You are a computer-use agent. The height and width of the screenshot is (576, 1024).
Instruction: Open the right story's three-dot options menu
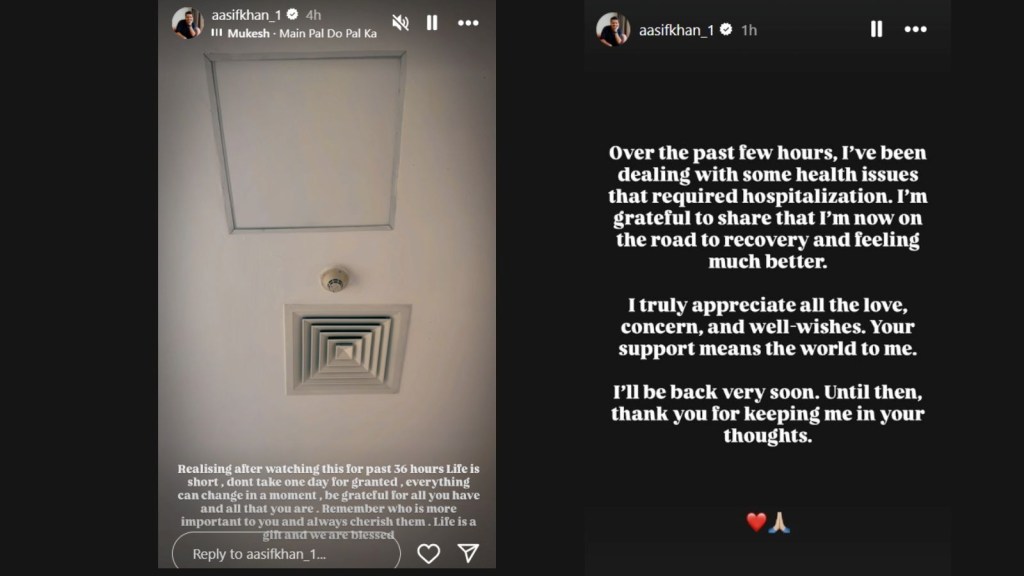click(916, 29)
